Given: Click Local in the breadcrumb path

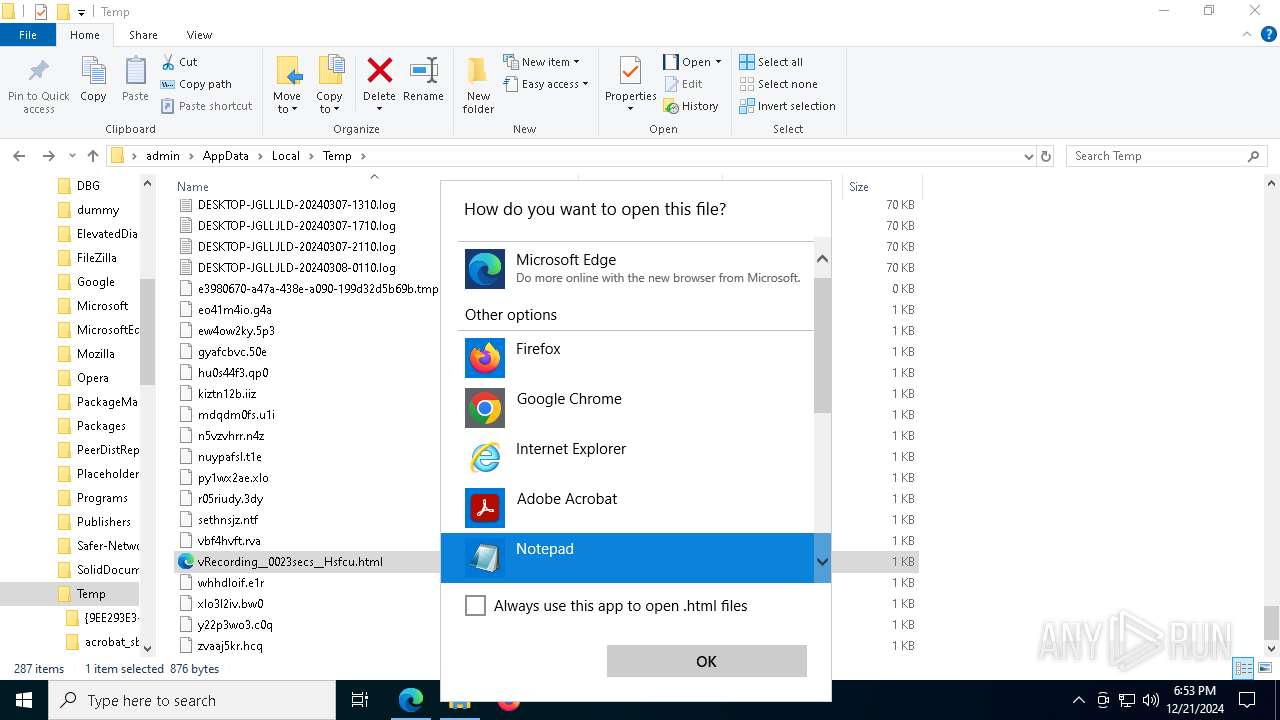Looking at the screenshot, I should pyautogui.click(x=285, y=156).
